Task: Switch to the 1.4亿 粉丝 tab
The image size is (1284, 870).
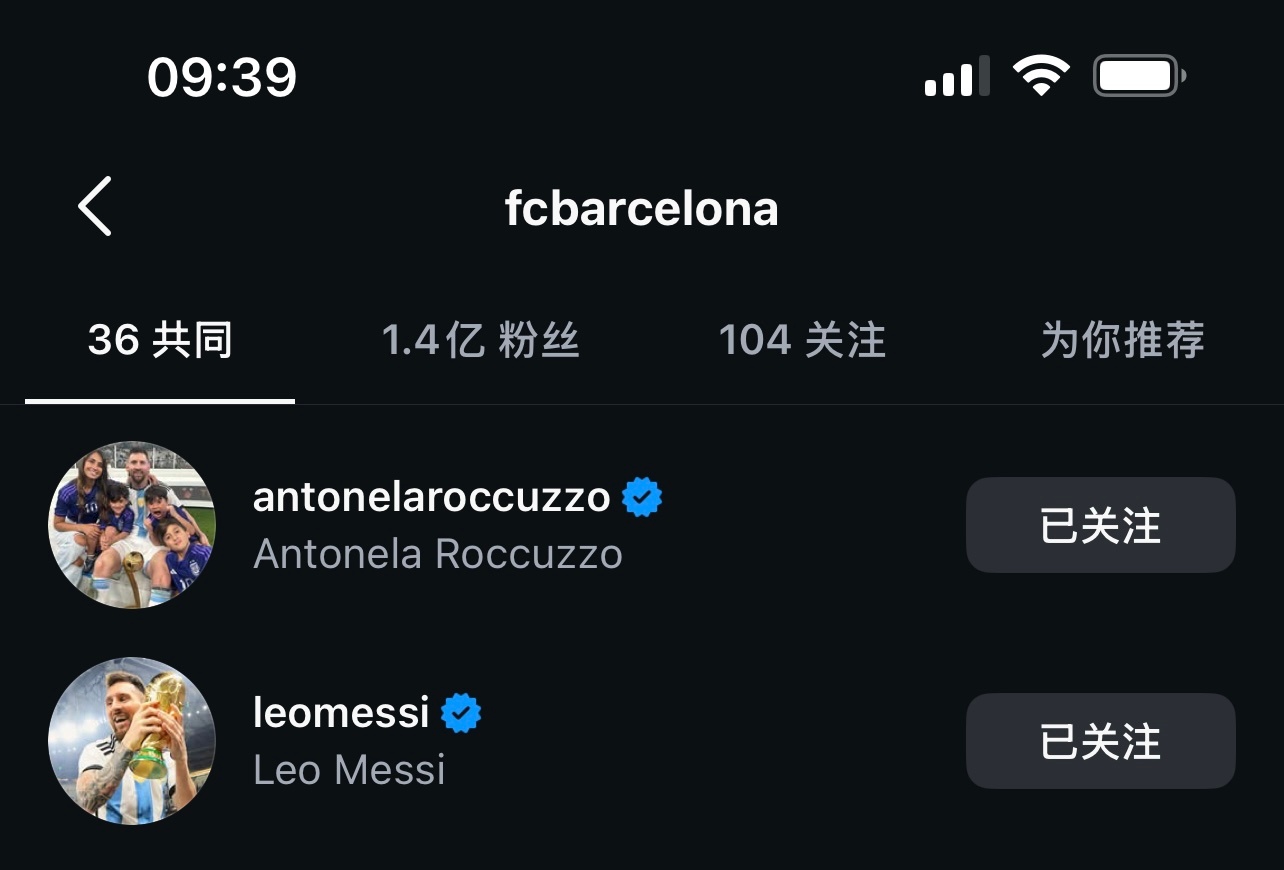Action: pos(480,341)
